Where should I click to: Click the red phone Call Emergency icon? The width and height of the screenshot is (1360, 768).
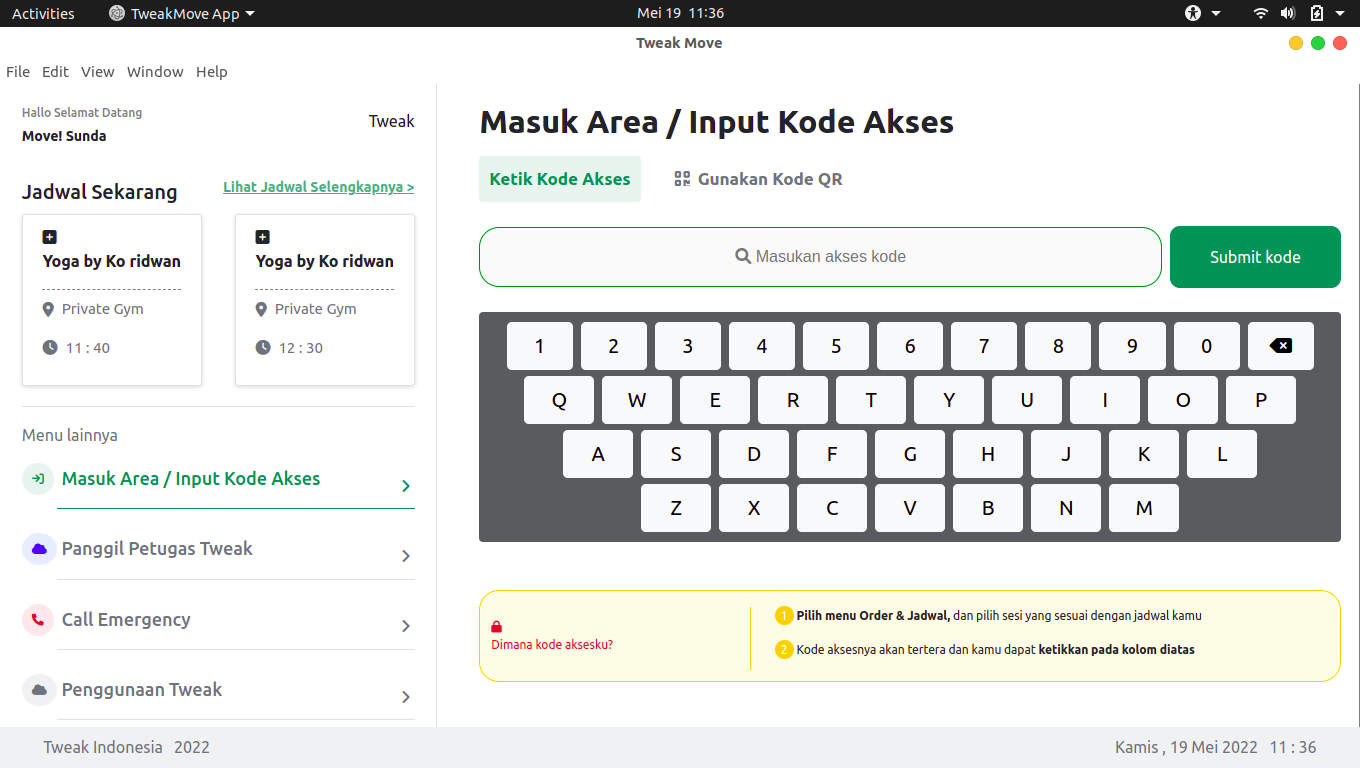[x=38, y=620]
